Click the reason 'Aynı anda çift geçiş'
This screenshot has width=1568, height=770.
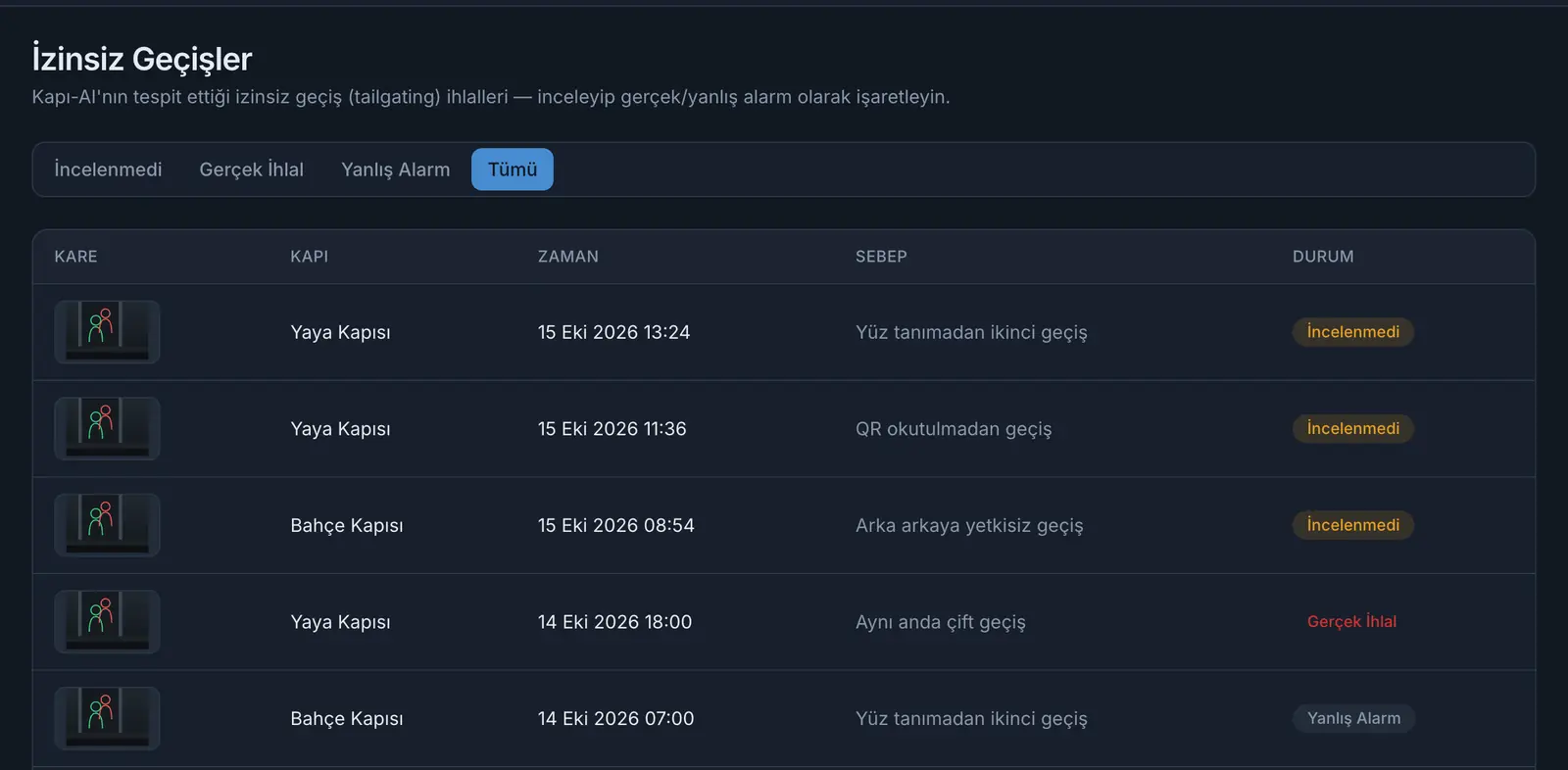941,622
